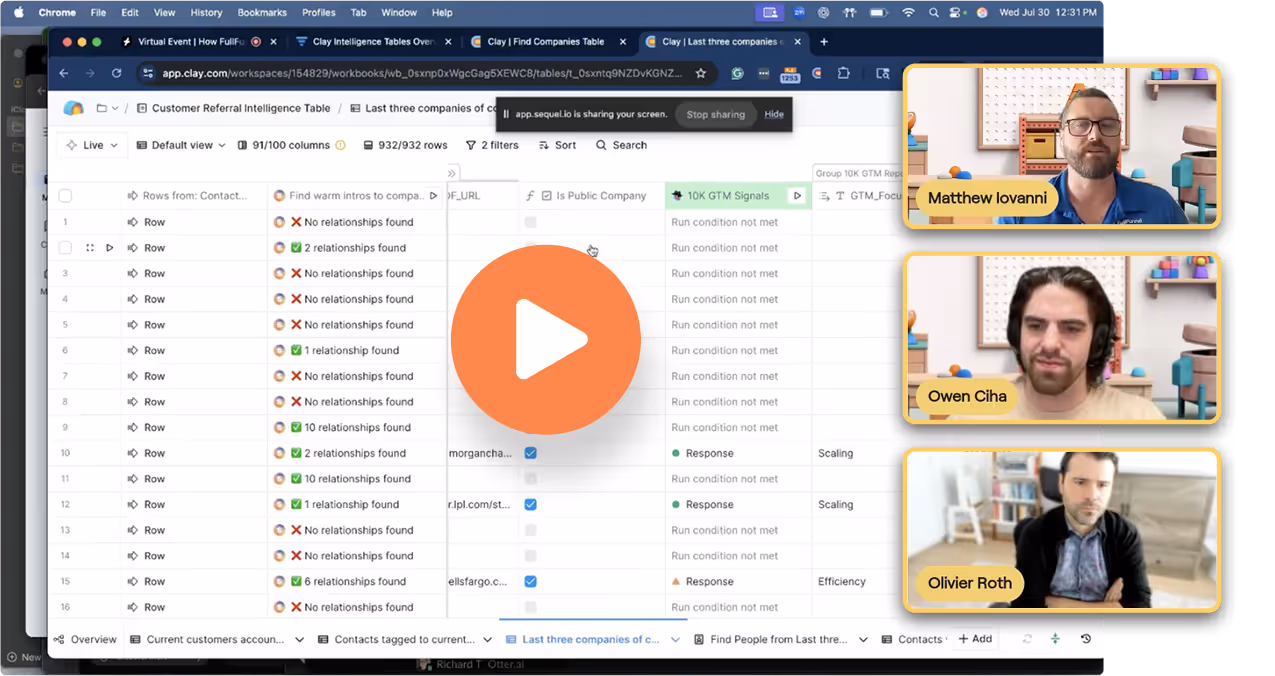Collapse columns with the double chevron
This screenshot has height=676, width=1275.
pyautogui.click(x=452, y=173)
